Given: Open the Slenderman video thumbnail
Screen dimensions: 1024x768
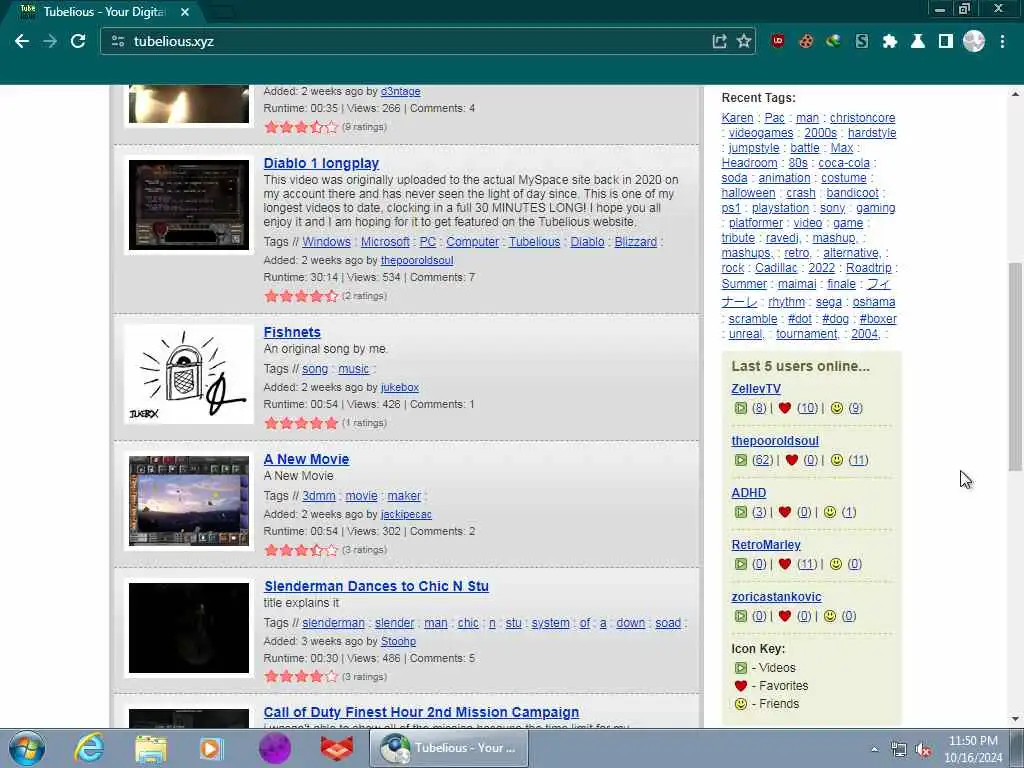Looking at the screenshot, I should click(189, 628).
